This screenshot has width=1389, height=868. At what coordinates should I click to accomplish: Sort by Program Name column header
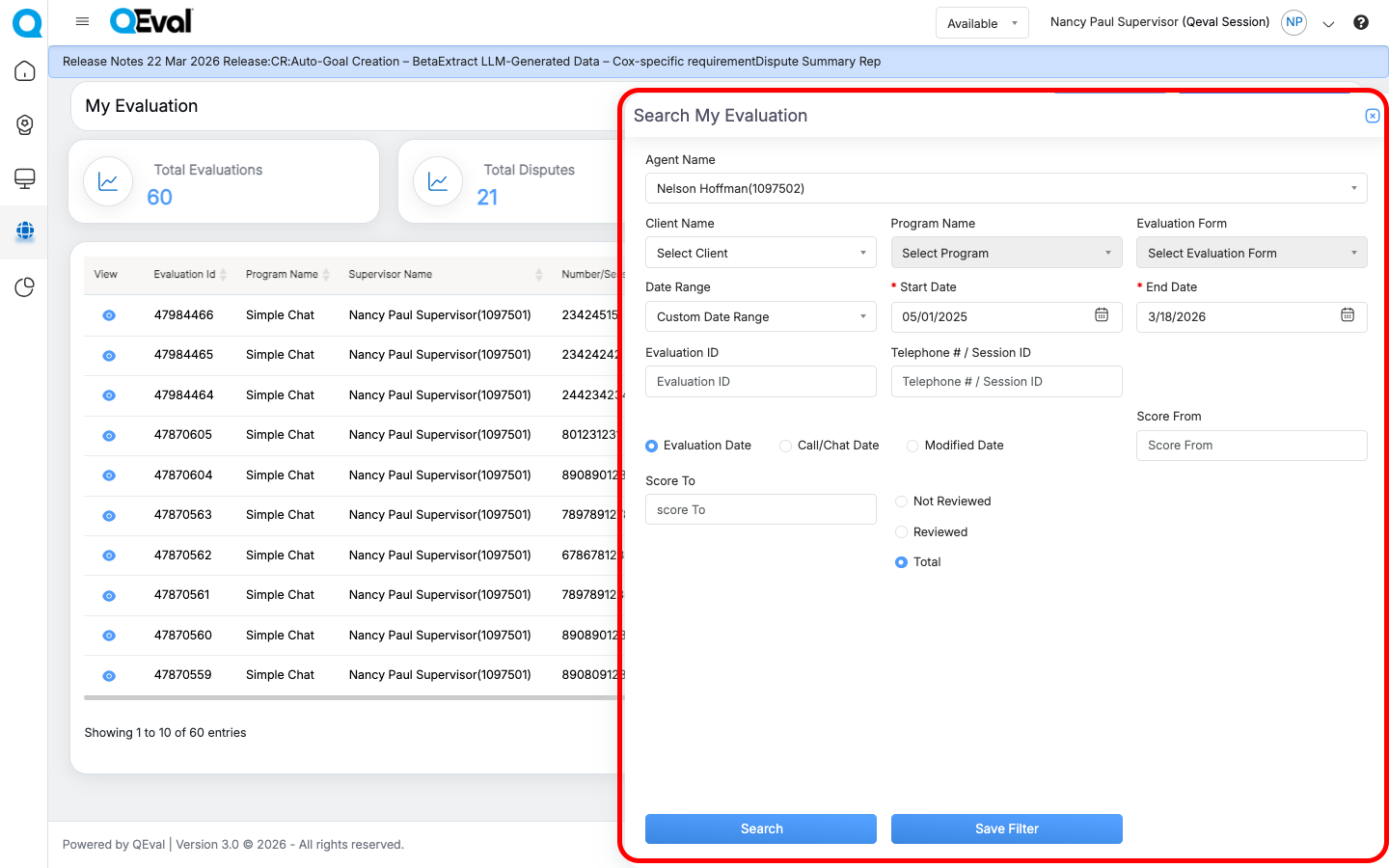(x=282, y=275)
